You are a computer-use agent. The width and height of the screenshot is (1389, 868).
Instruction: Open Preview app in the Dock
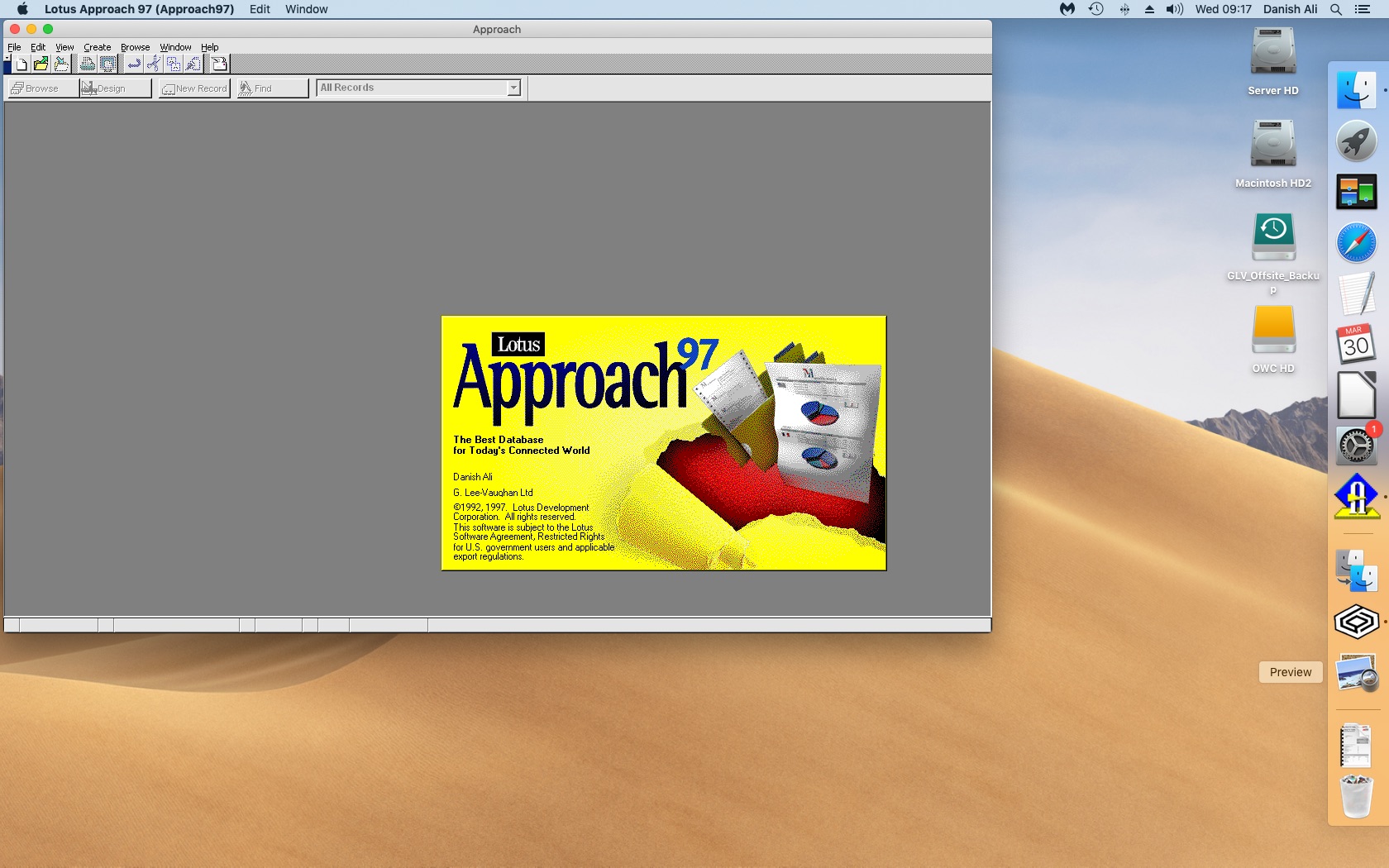click(1357, 673)
